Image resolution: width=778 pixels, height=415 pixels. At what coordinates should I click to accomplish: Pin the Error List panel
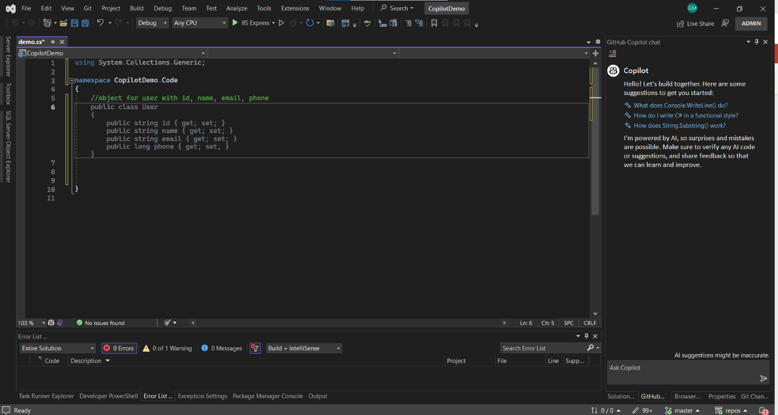click(x=586, y=336)
